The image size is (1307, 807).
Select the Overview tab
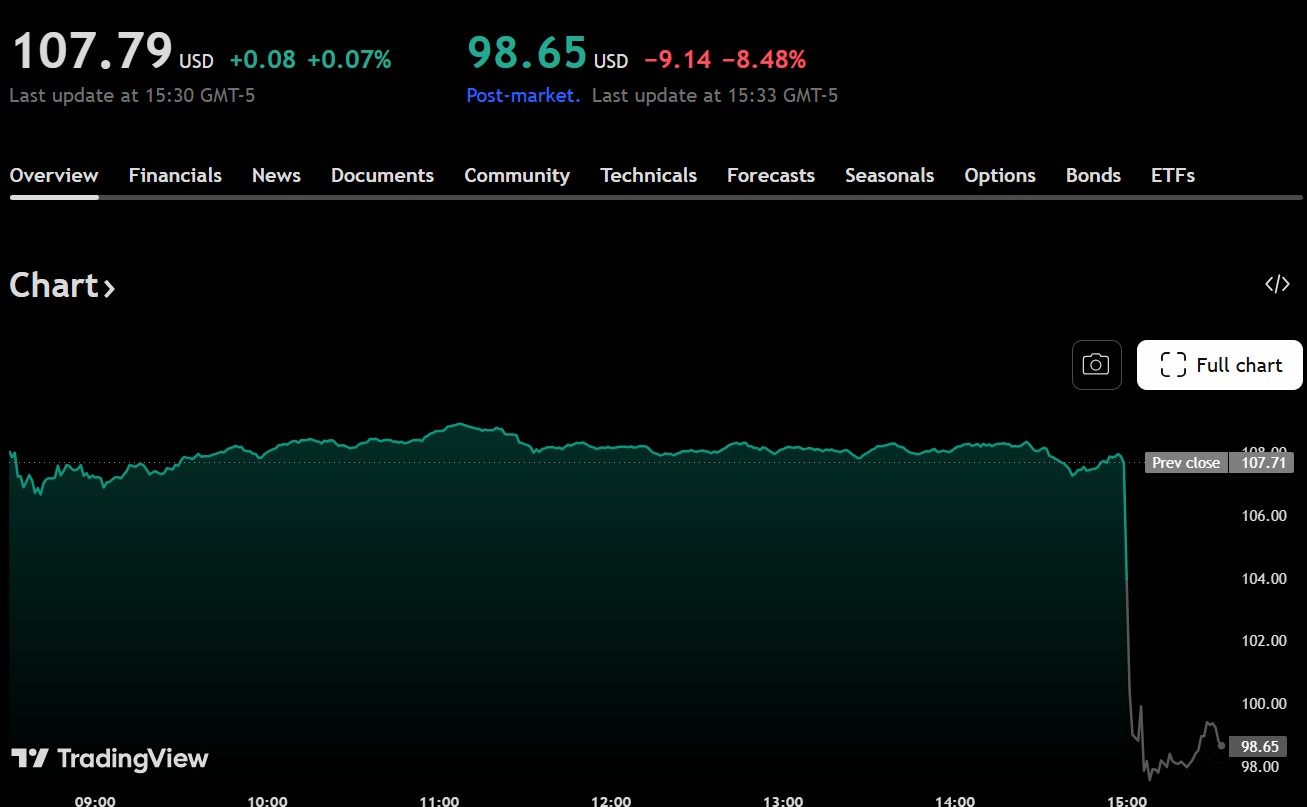(54, 175)
